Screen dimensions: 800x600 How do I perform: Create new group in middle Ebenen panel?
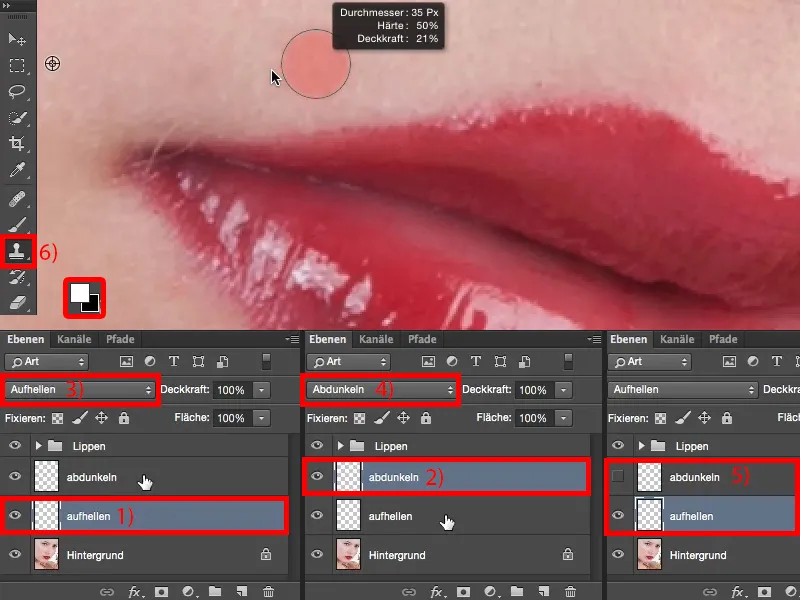tap(517, 591)
